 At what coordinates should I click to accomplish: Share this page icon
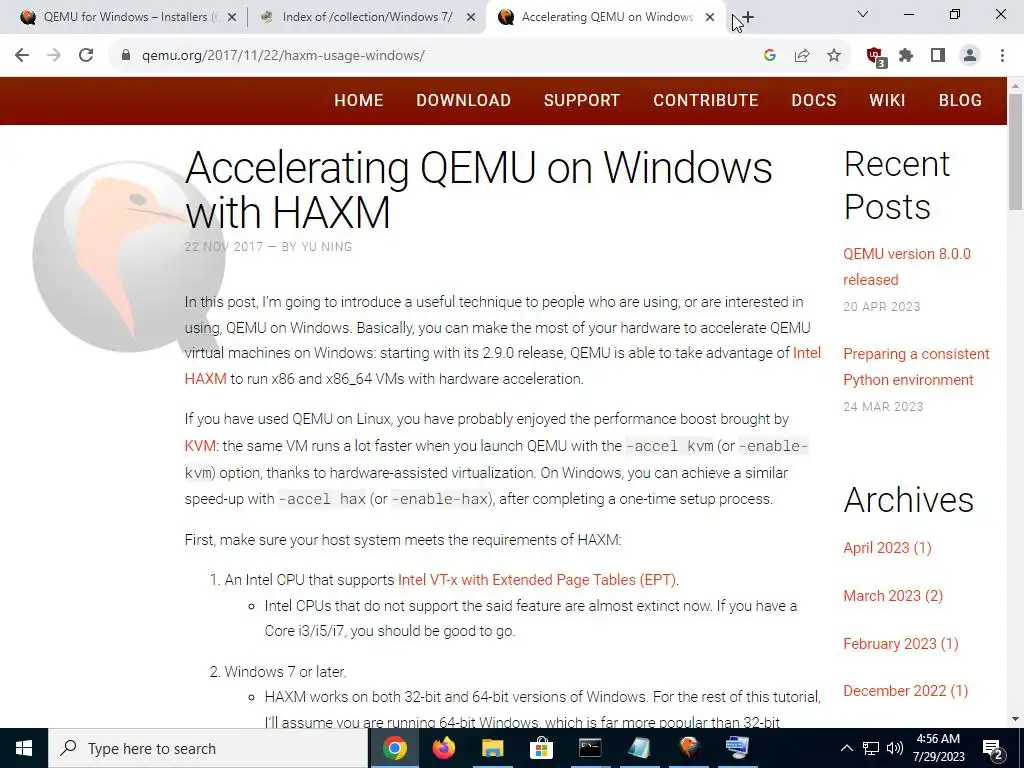802,56
